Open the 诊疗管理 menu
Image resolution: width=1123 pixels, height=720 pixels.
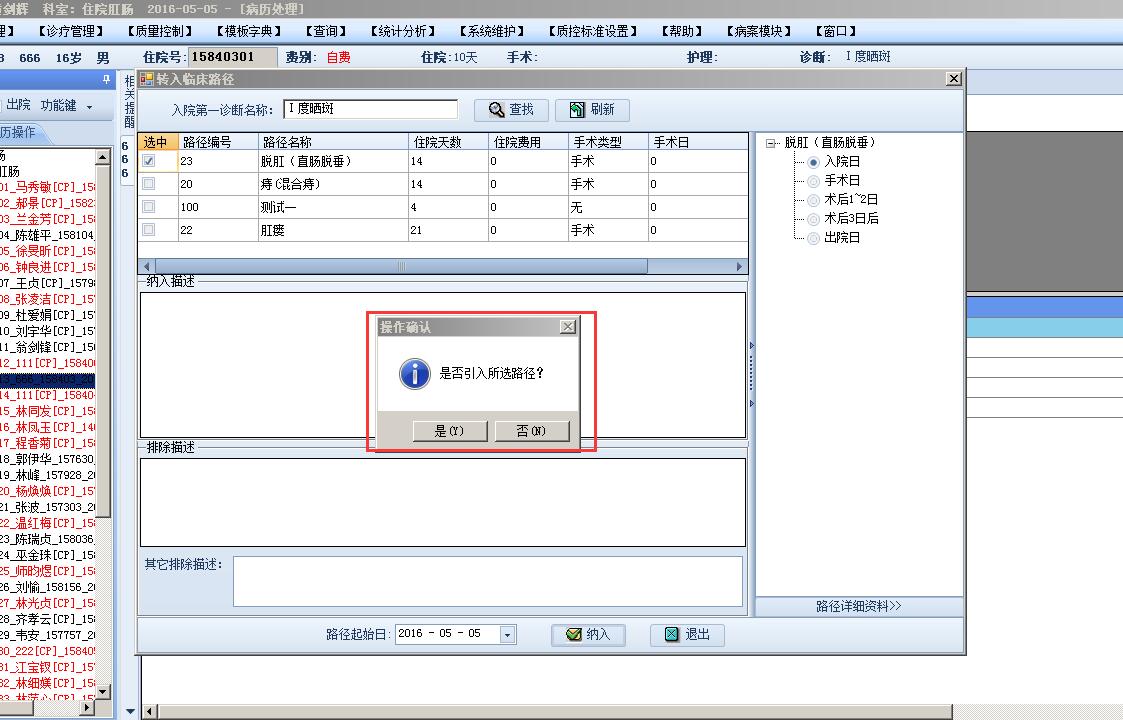point(70,32)
